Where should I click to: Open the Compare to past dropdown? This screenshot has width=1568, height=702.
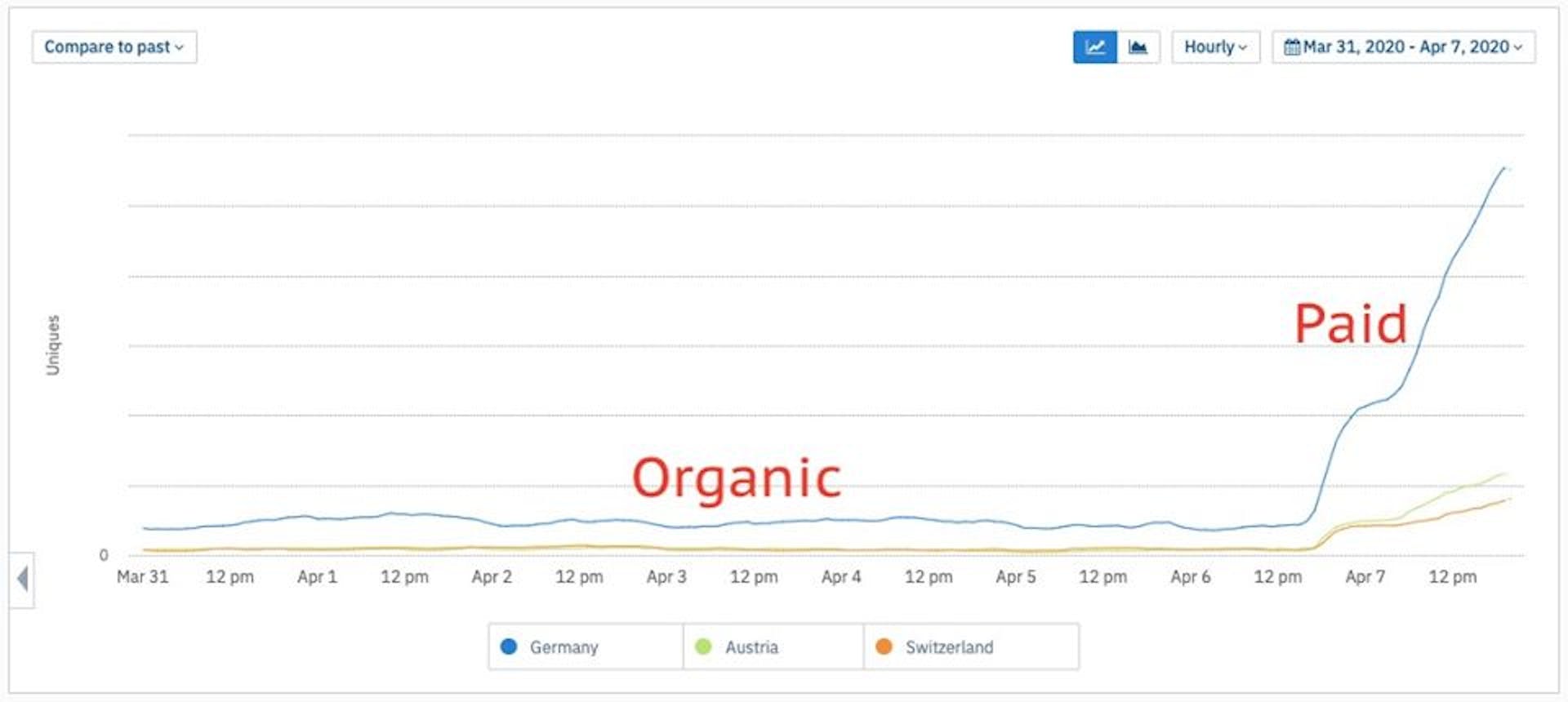(114, 47)
